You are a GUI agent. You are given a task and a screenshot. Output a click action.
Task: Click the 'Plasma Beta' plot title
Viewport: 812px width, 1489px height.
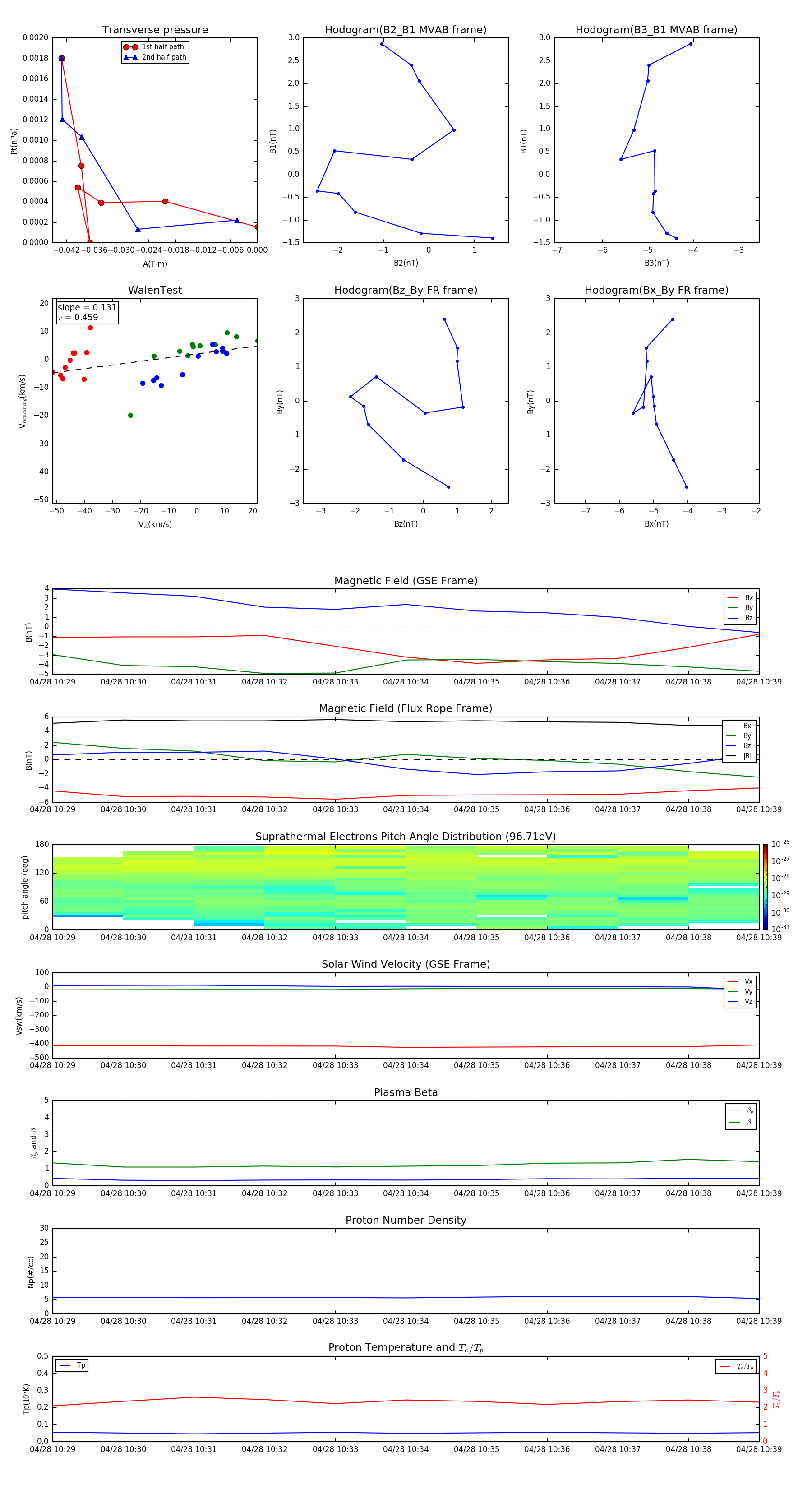click(406, 1093)
